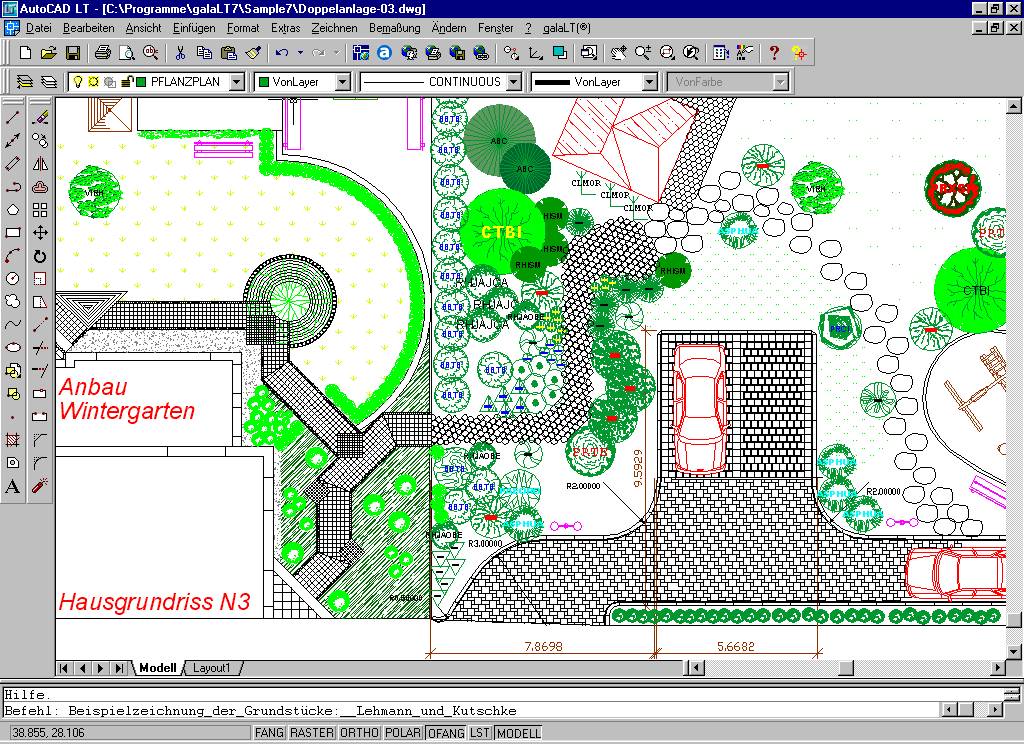Activate Zoom realtime magnifier icon
This screenshot has height=744, width=1024.
point(642,53)
